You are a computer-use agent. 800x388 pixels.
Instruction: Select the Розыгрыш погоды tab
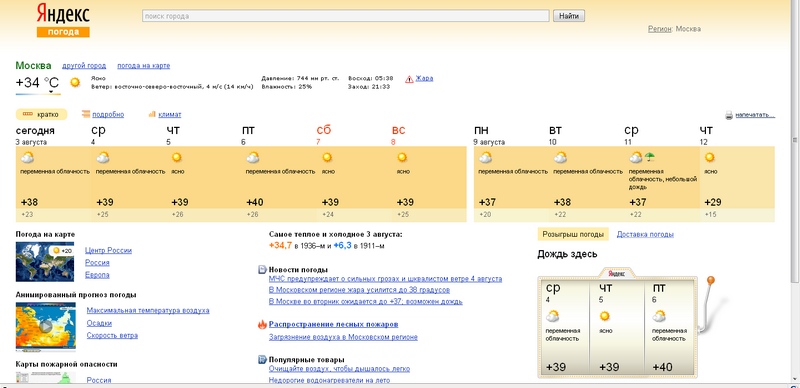coord(573,234)
